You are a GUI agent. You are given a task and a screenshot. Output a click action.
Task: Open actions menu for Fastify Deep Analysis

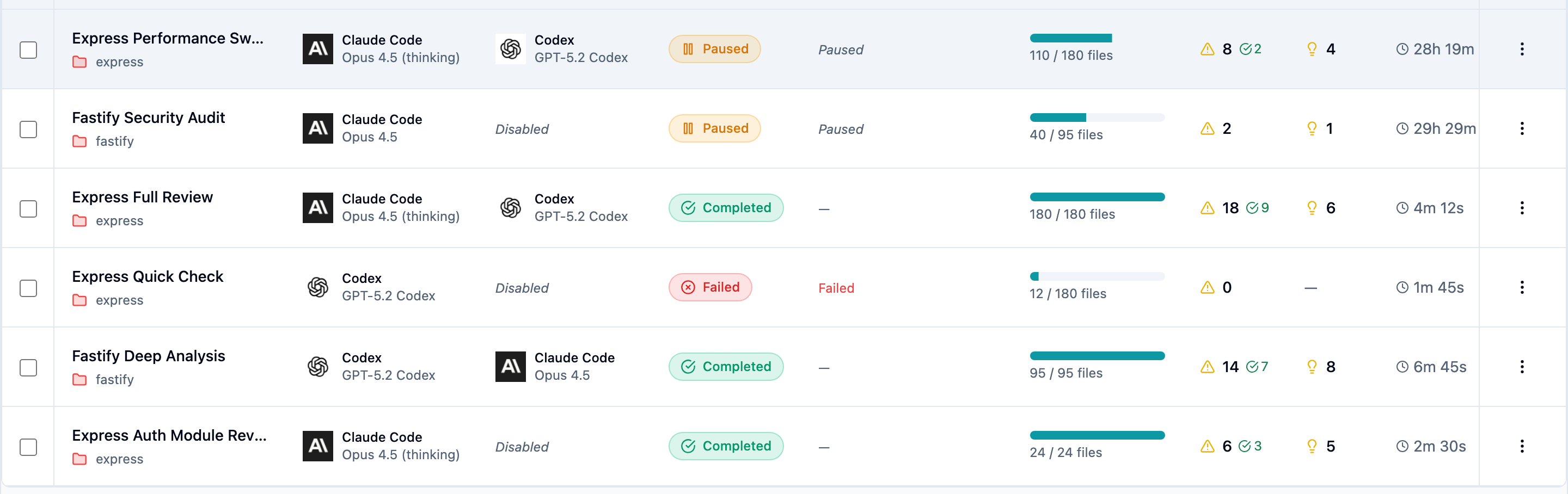point(1522,366)
